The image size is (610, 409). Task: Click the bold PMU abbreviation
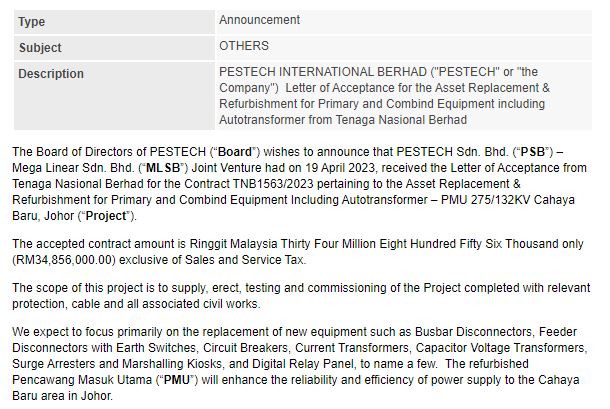tap(177, 379)
